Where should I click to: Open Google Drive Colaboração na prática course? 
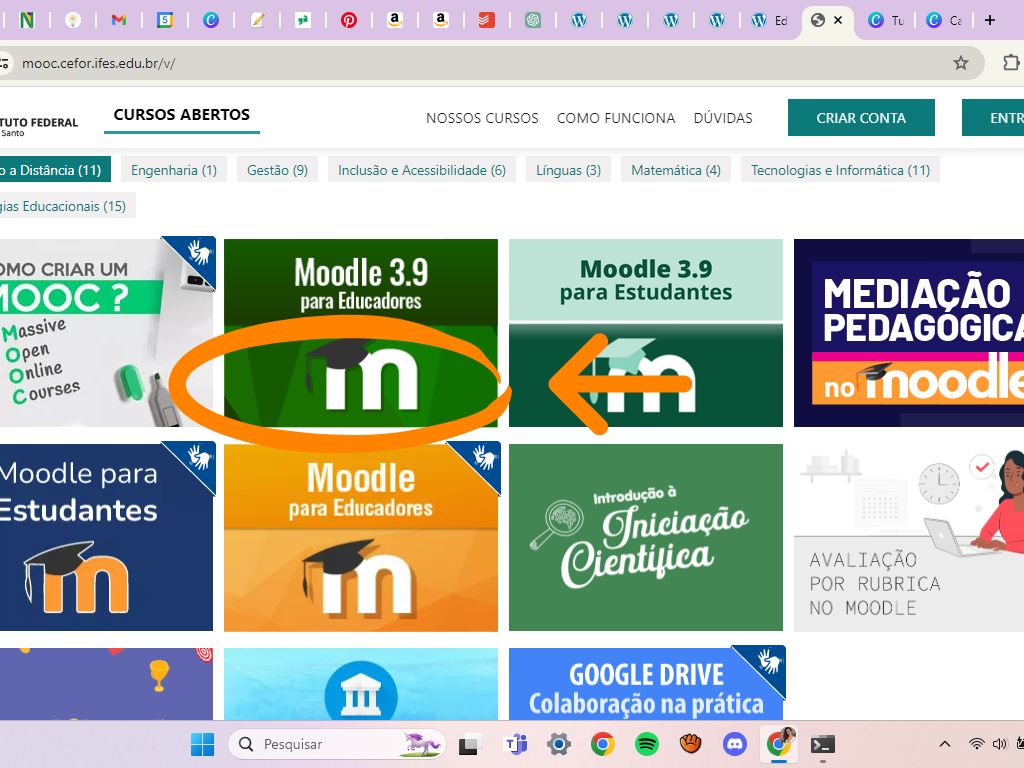[x=645, y=684]
